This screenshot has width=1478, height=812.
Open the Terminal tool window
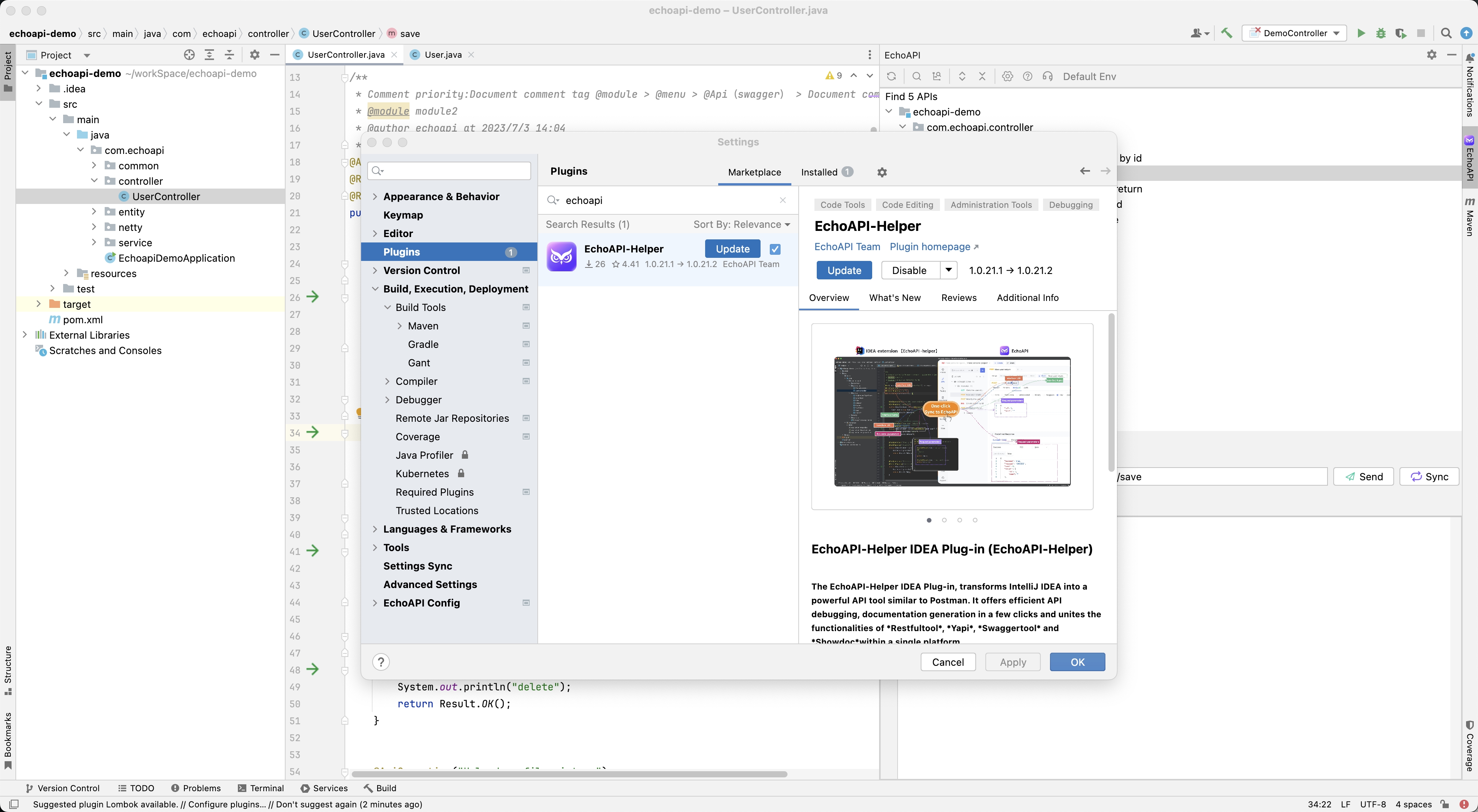261,788
